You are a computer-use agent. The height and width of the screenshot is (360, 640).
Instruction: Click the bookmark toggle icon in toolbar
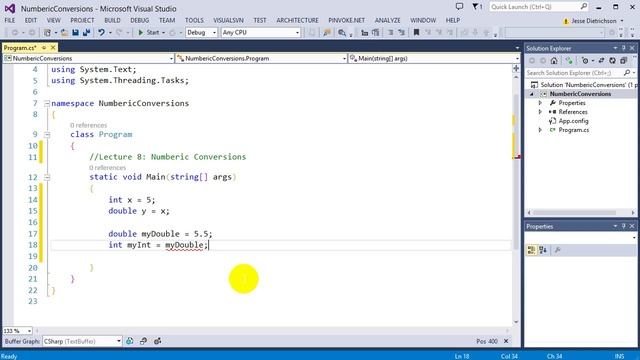tap(416, 32)
